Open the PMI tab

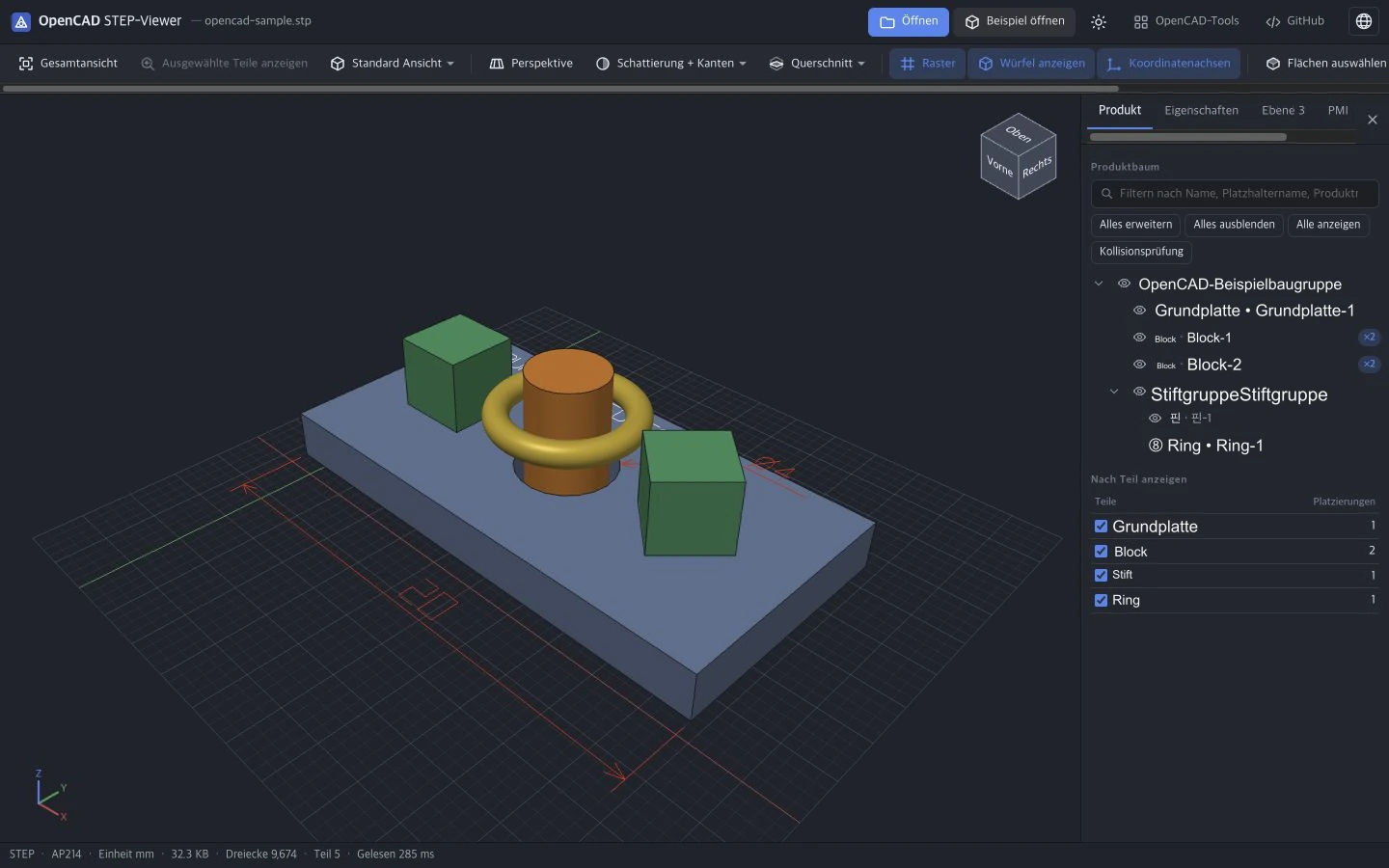tap(1338, 111)
